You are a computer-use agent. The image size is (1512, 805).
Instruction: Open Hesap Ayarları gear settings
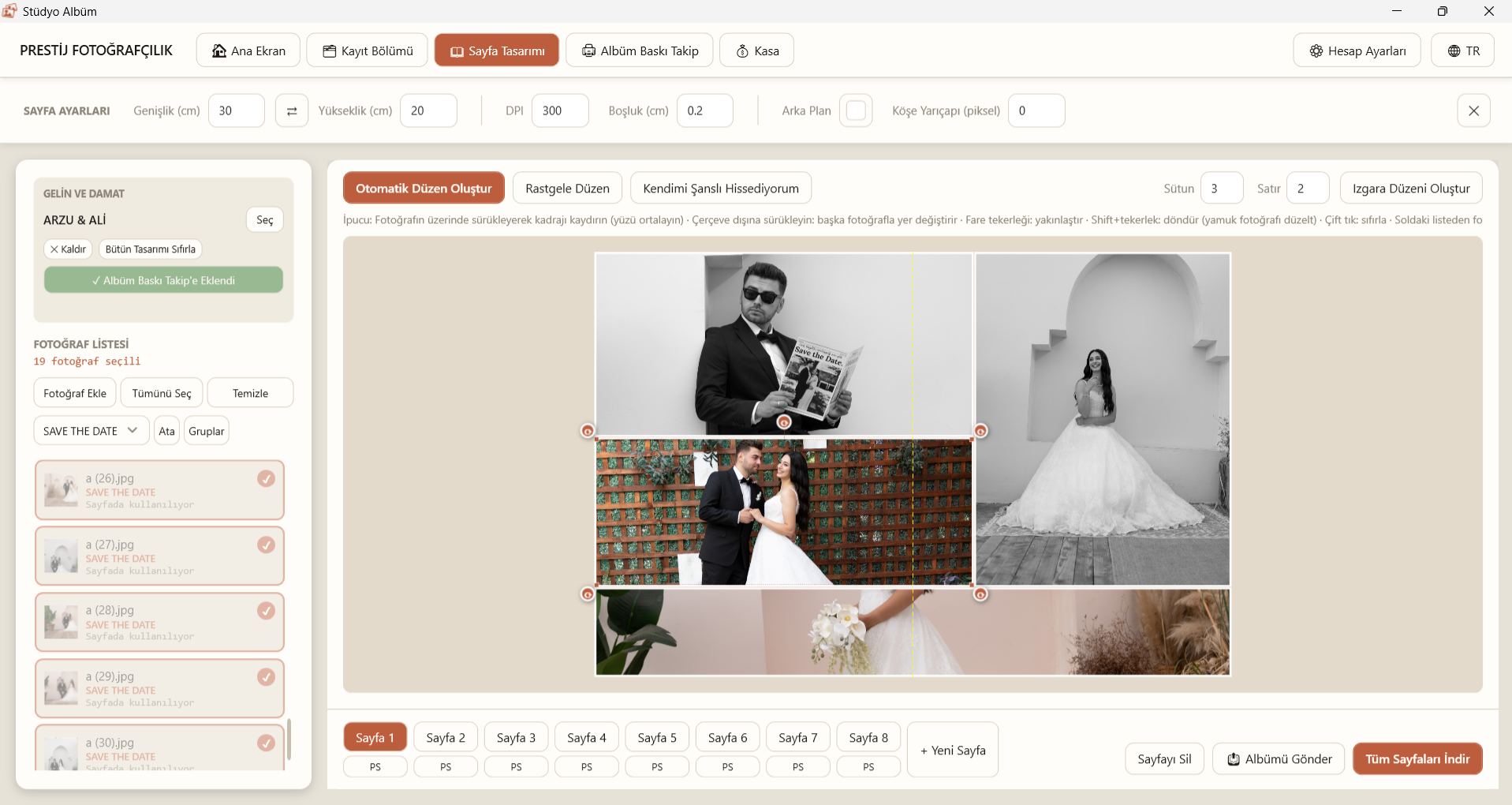[x=1316, y=51]
